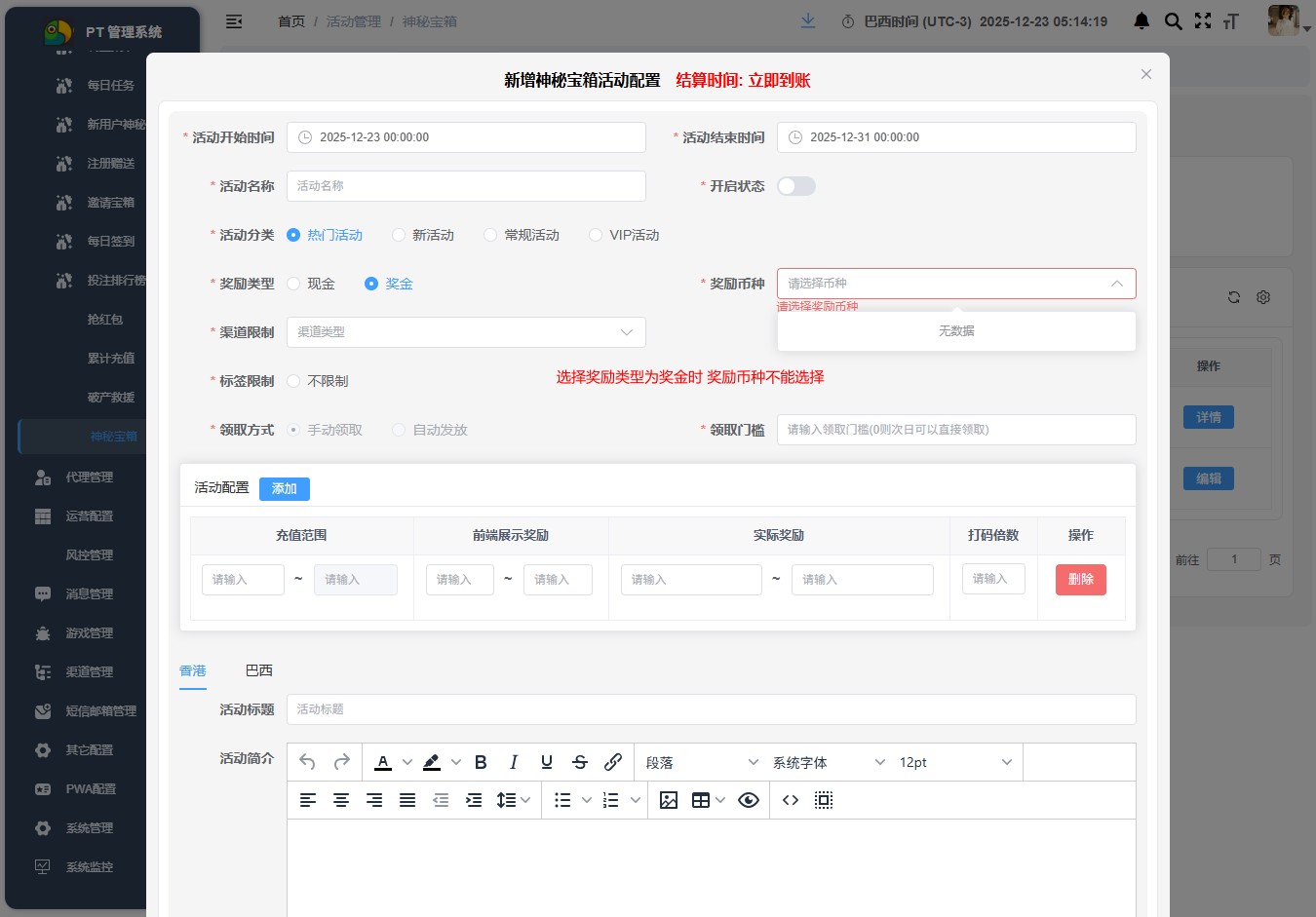Viewport: 1316px width, 917px height.
Task: Open the source code view in editor
Action: coord(791,800)
